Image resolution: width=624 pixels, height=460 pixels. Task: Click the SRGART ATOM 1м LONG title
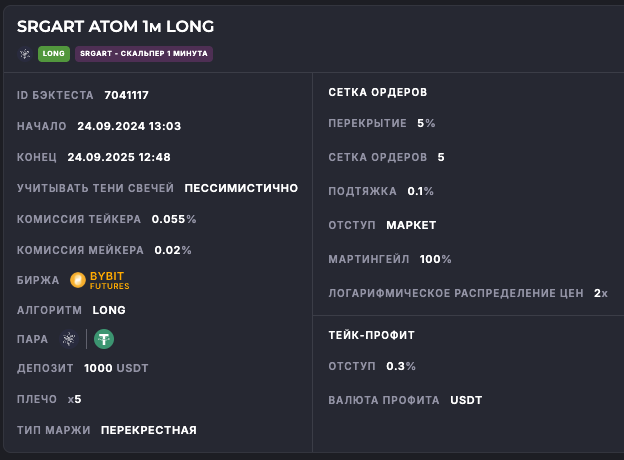(115, 26)
